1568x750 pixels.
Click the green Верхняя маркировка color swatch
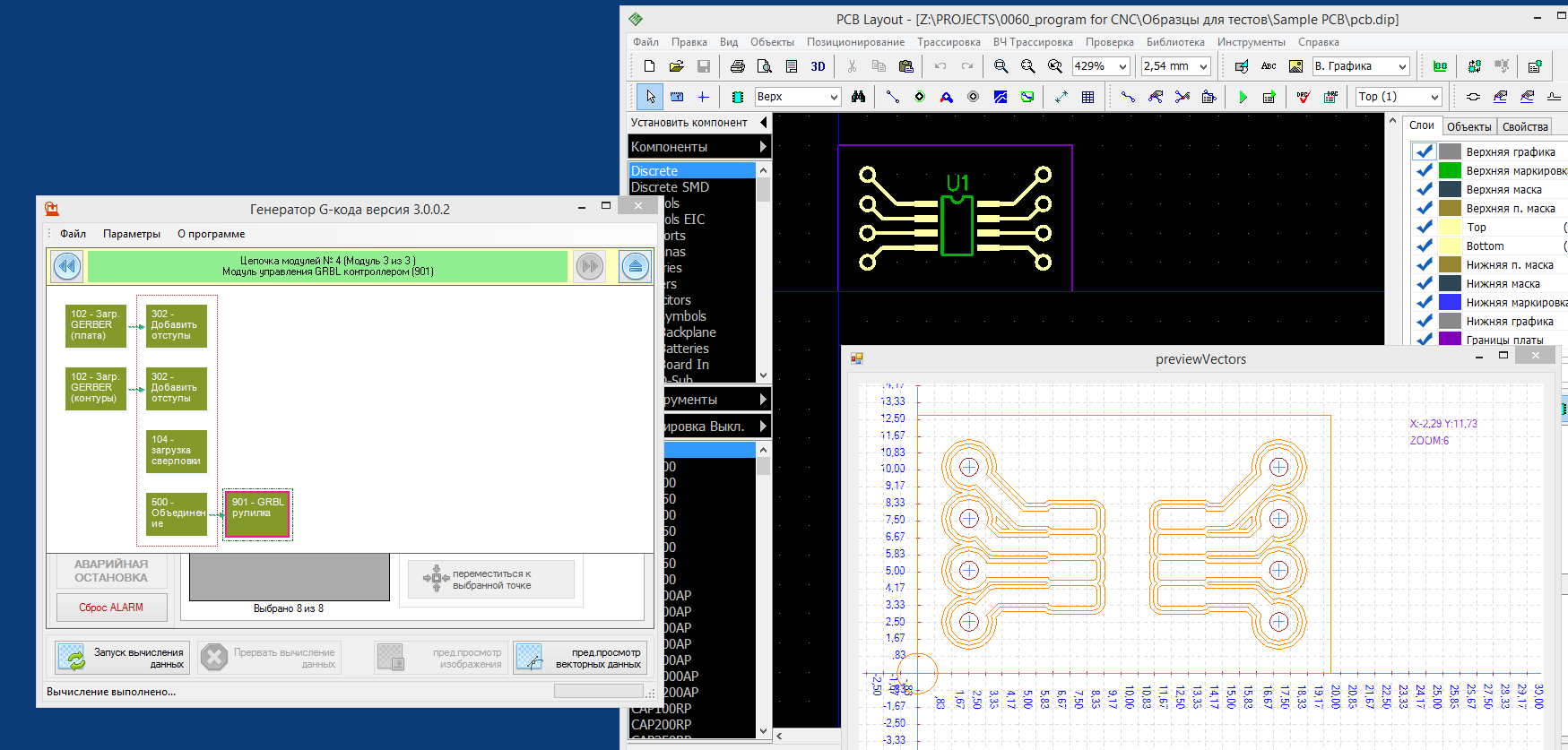point(1450,170)
